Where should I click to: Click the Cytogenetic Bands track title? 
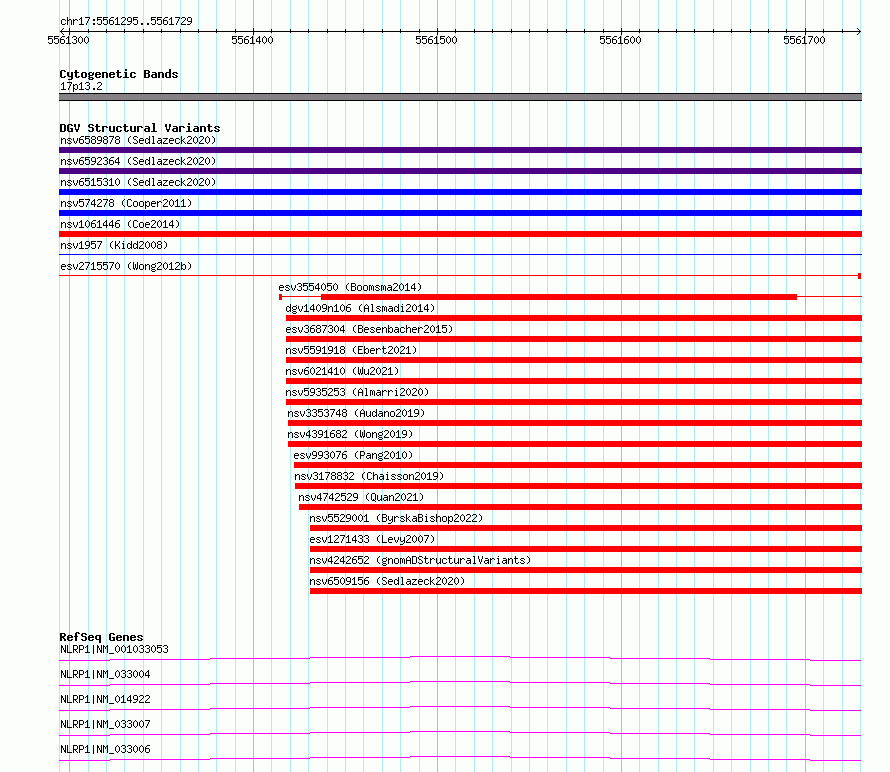click(119, 74)
